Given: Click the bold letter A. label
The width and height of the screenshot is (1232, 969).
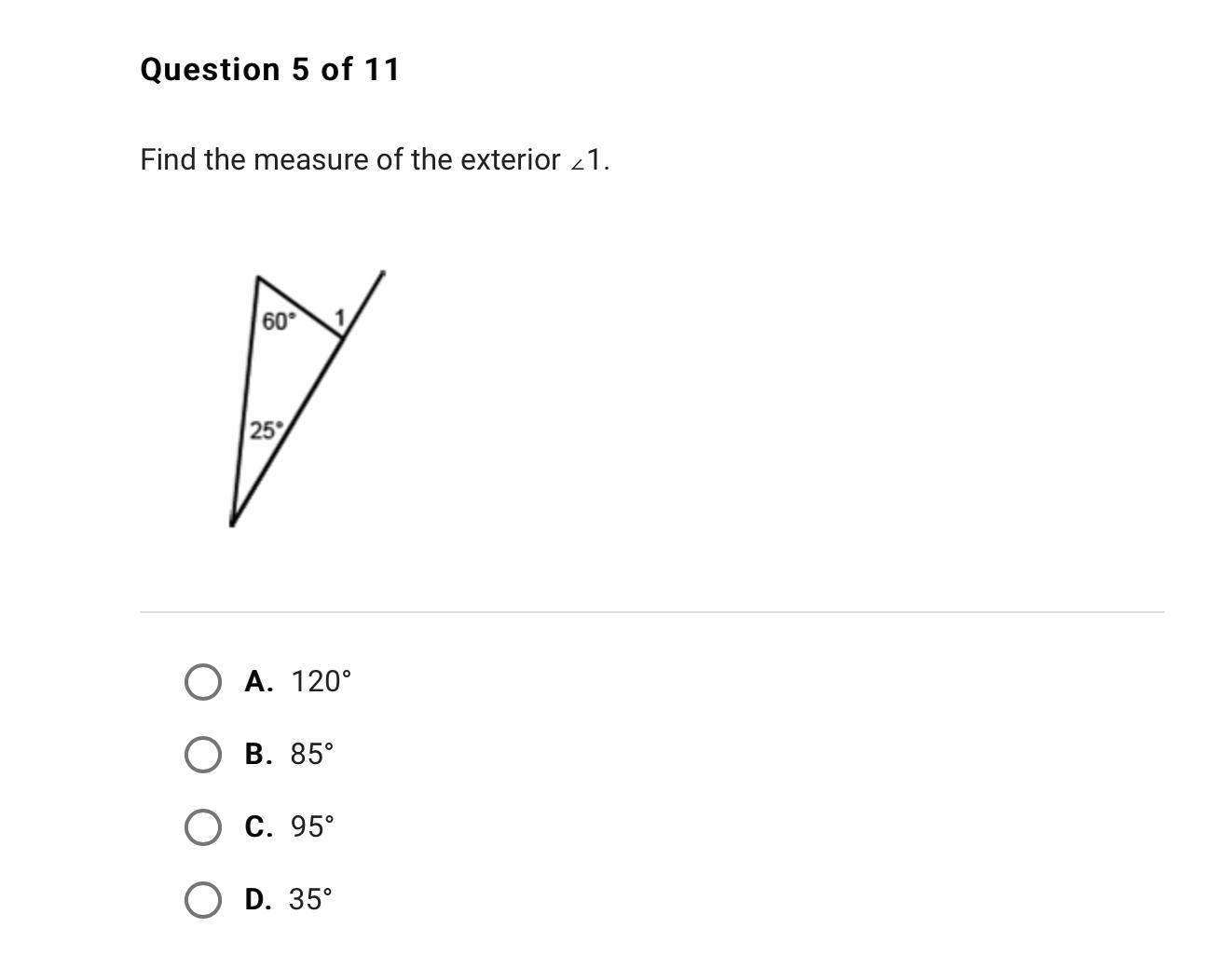Looking at the screenshot, I should pos(259,682).
